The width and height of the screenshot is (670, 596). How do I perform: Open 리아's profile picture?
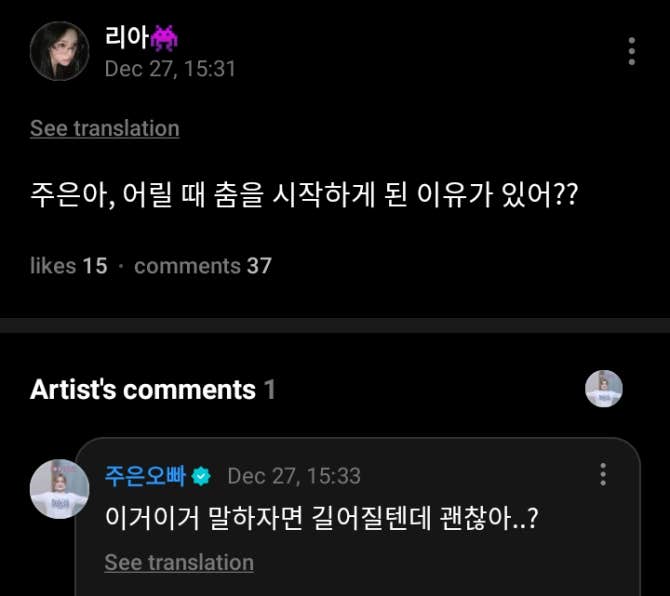(x=59, y=51)
